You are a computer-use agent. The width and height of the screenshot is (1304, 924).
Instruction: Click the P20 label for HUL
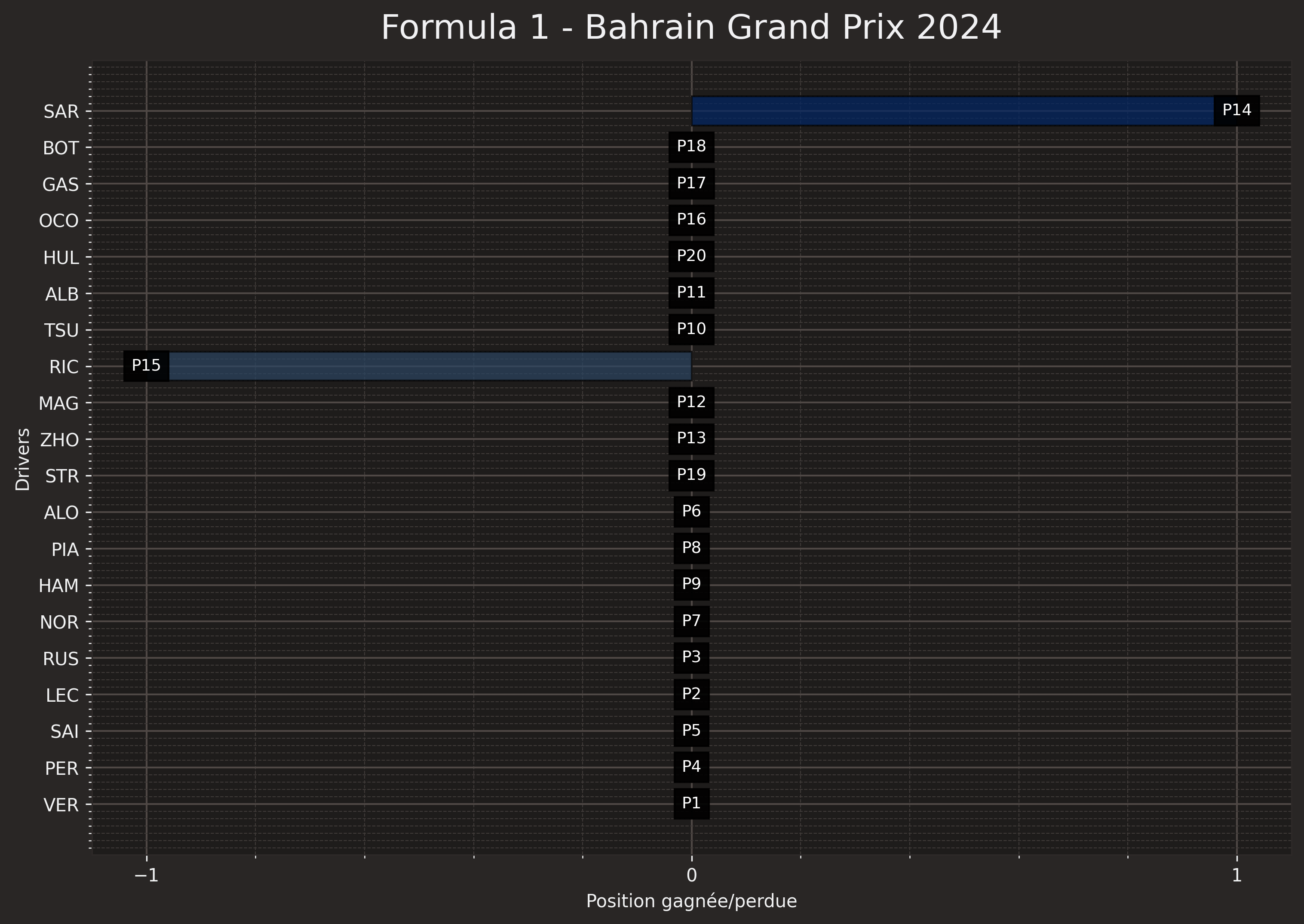pyautogui.click(x=690, y=256)
